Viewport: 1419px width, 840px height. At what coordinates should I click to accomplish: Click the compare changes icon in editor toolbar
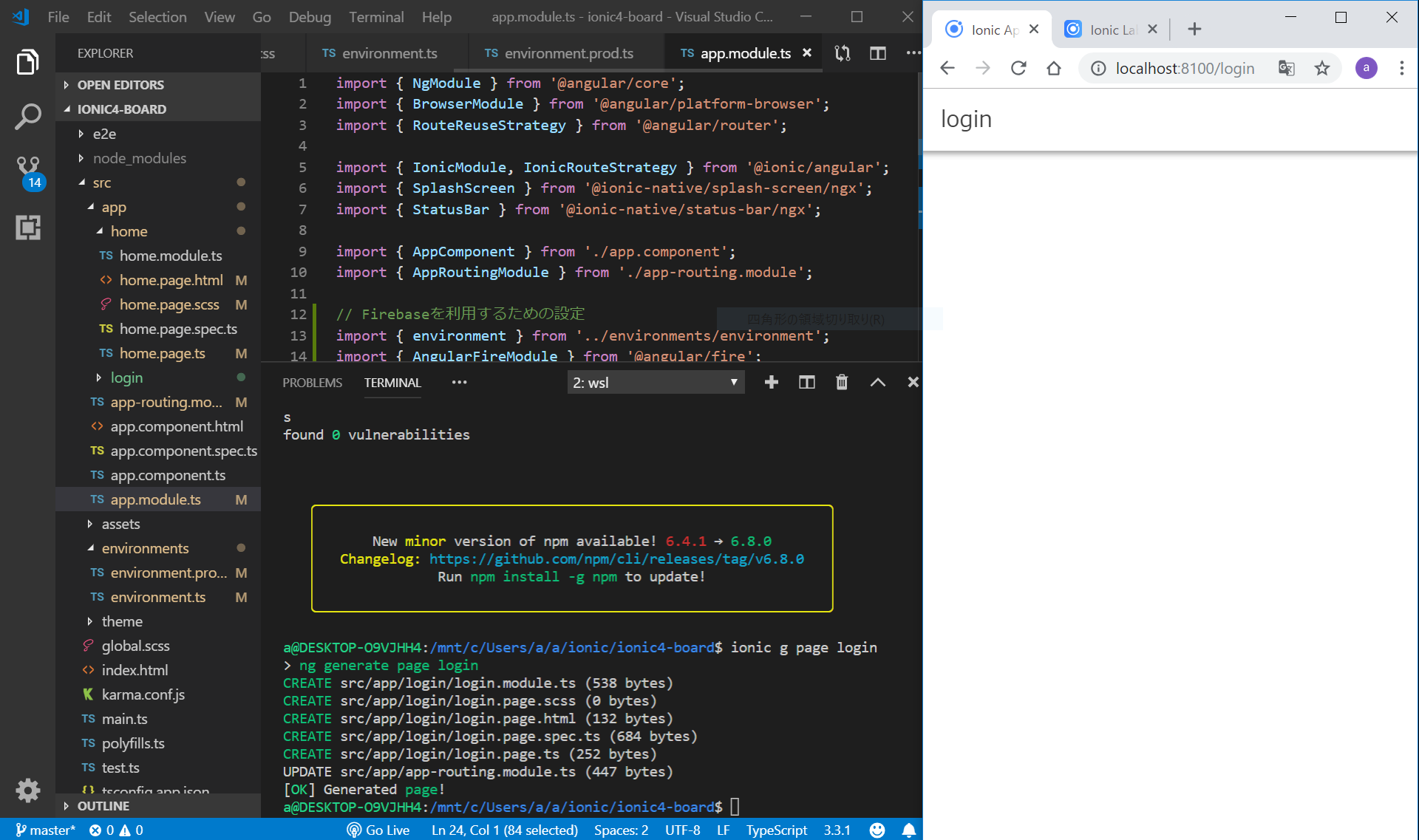click(x=843, y=53)
